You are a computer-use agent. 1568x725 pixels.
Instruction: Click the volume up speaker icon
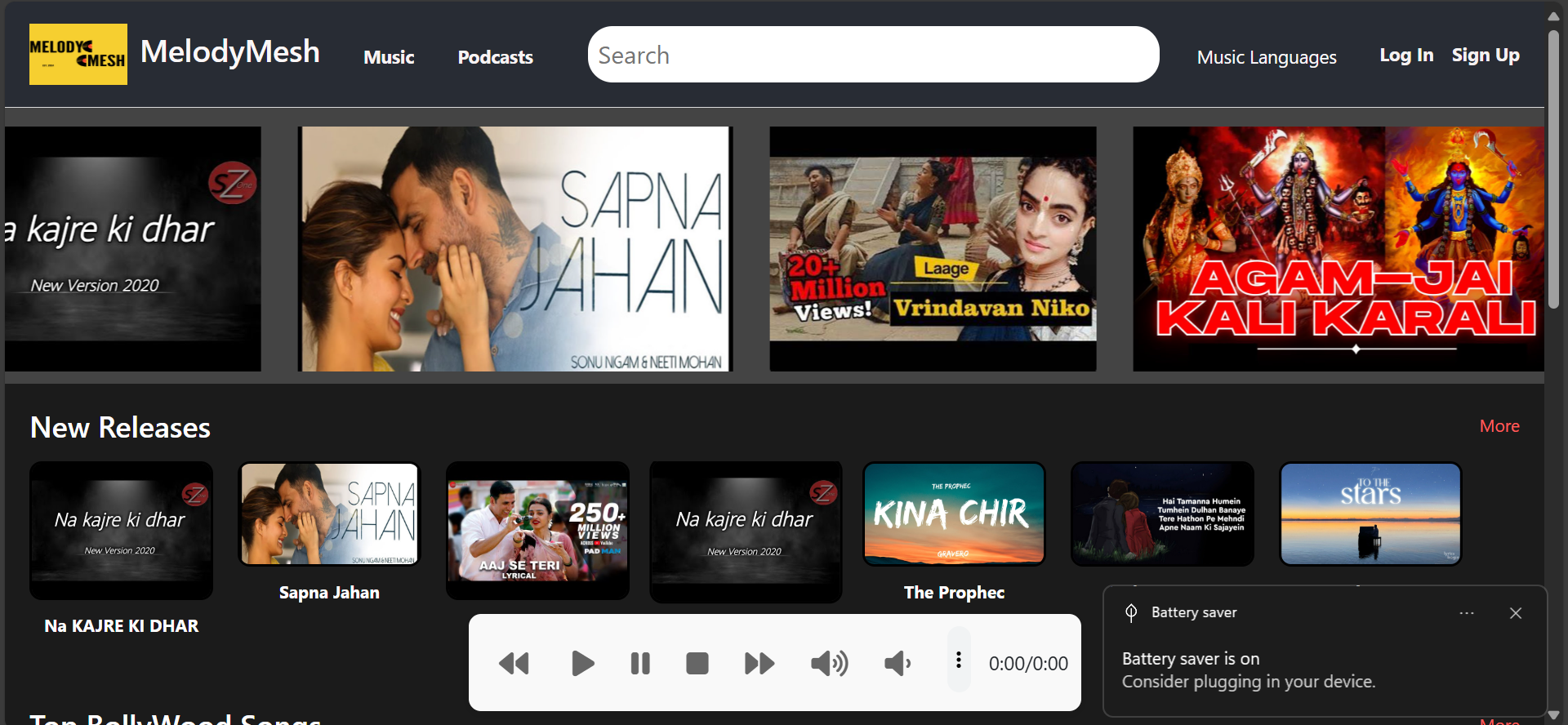[x=829, y=664]
